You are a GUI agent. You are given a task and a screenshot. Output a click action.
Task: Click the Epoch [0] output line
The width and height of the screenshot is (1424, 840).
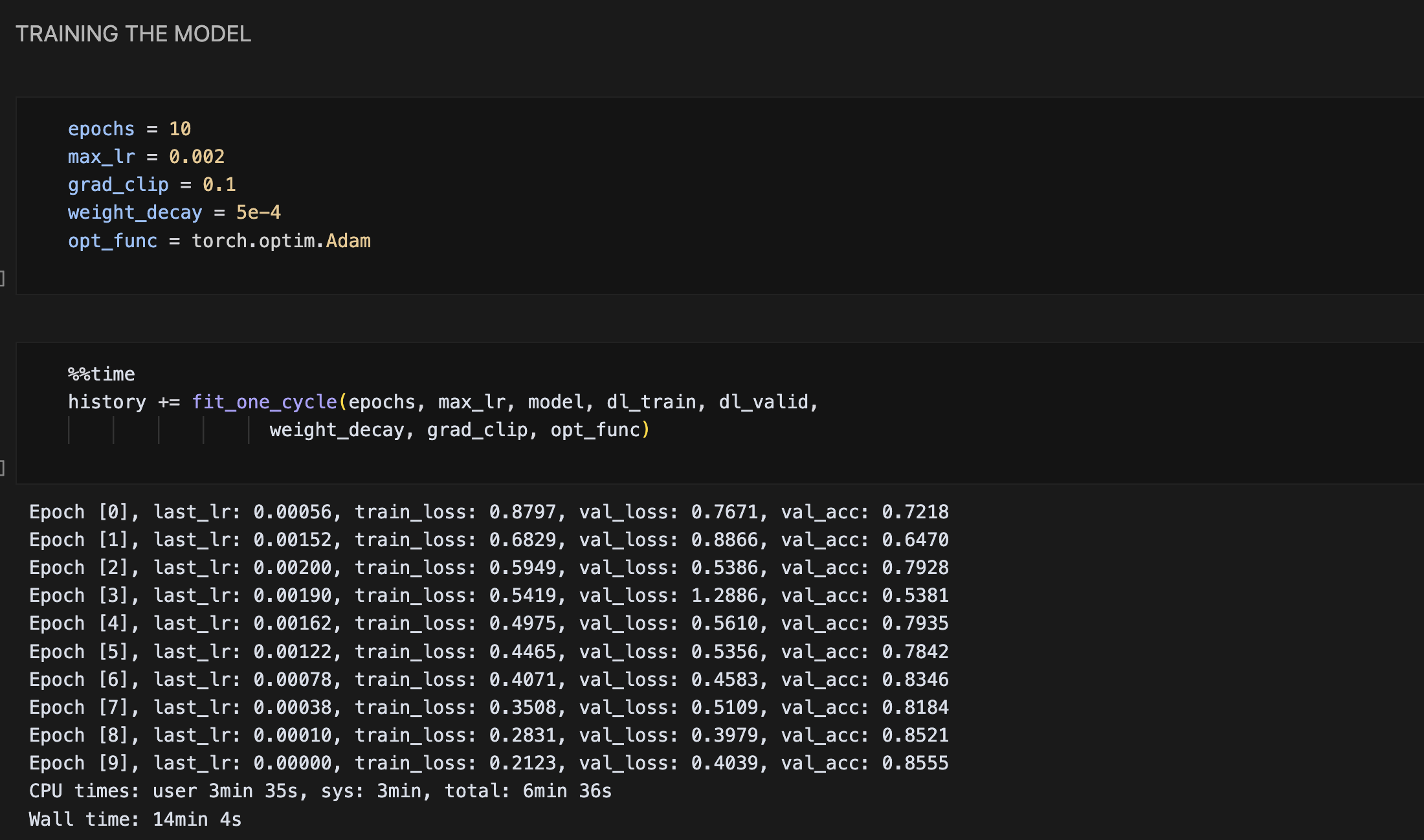pyautogui.click(x=489, y=512)
